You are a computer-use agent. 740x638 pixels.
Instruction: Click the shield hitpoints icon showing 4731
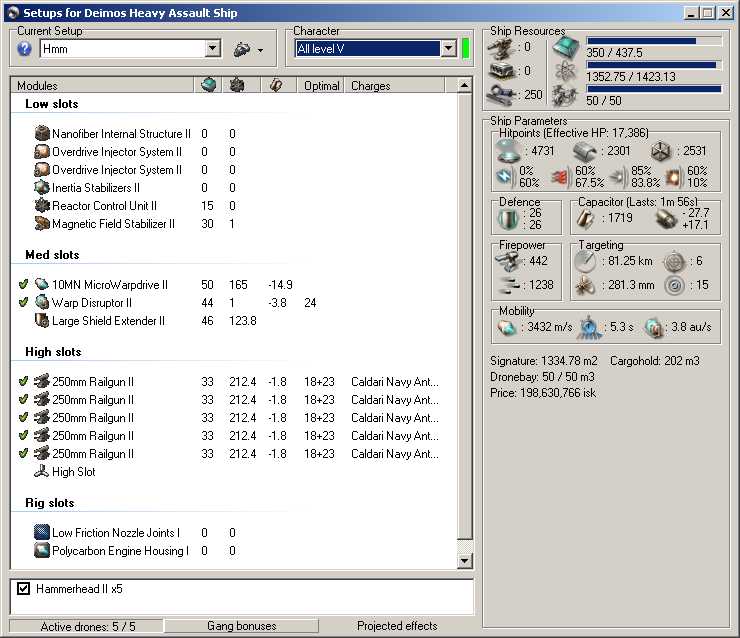tap(508, 151)
